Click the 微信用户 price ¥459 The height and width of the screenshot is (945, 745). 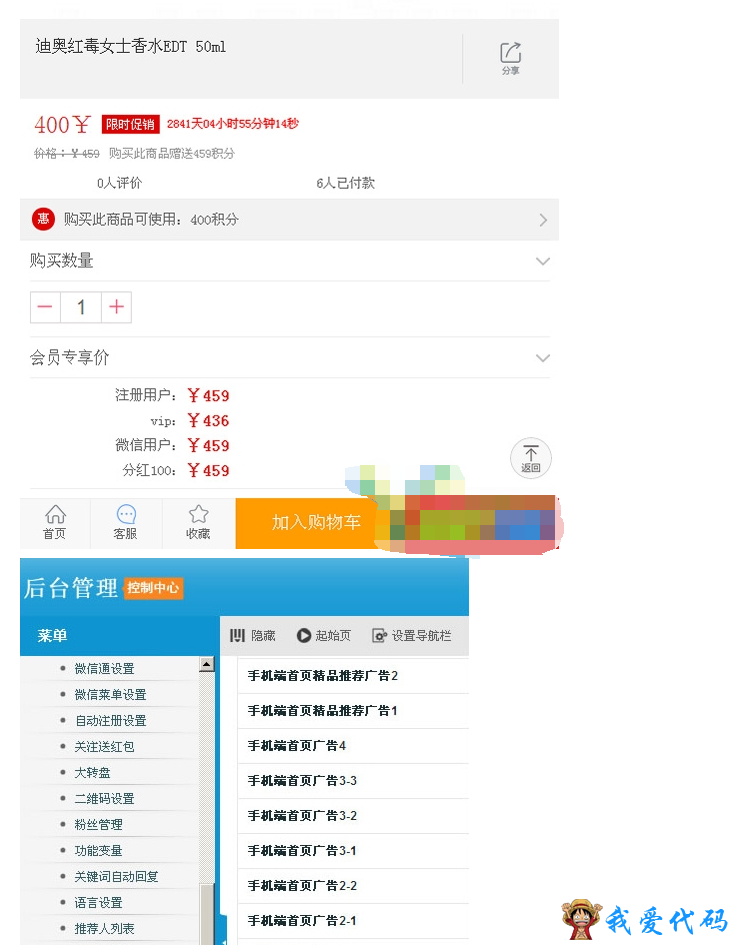point(208,445)
